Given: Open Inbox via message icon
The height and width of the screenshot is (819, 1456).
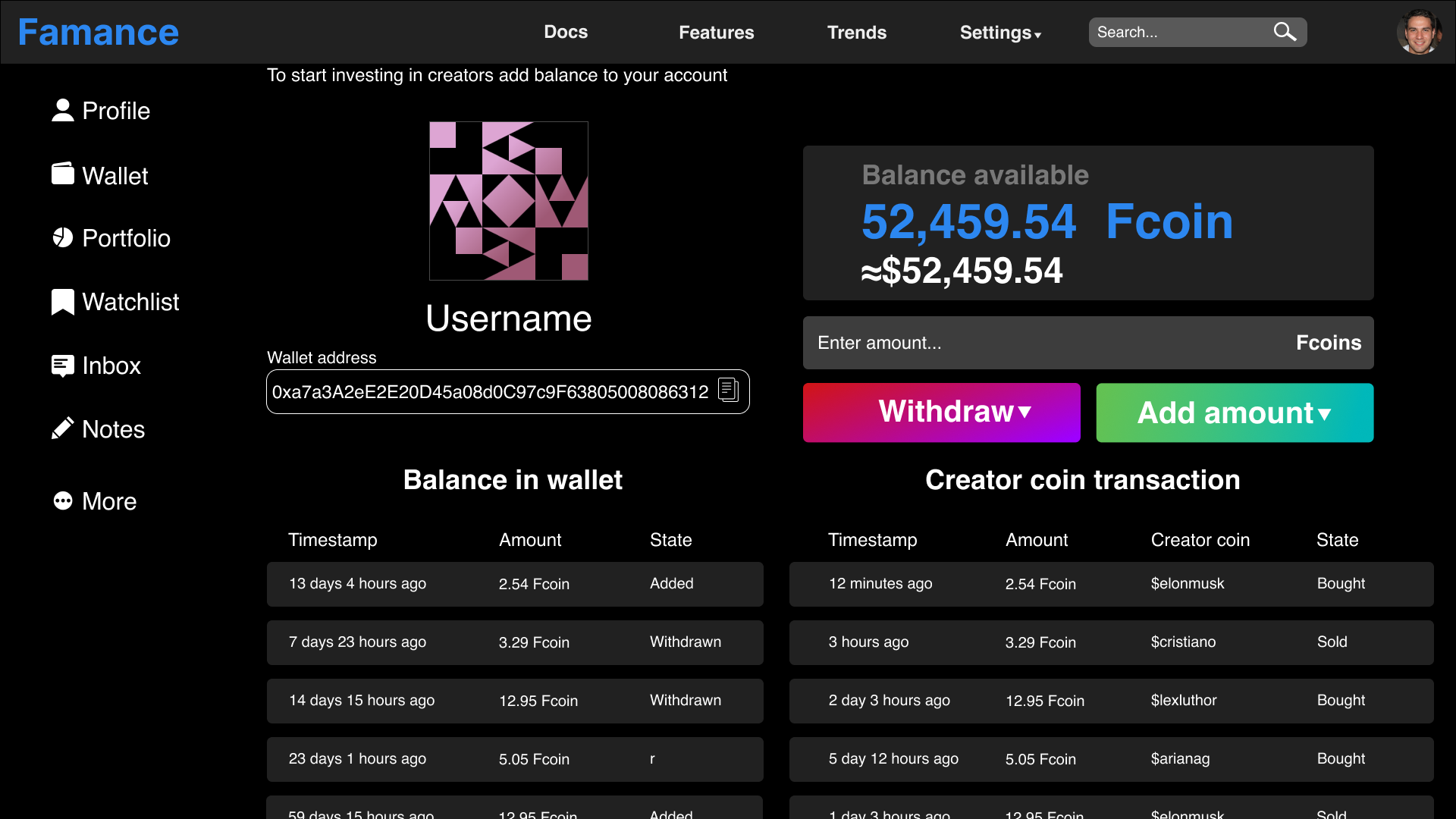Looking at the screenshot, I should tap(62, 366).
